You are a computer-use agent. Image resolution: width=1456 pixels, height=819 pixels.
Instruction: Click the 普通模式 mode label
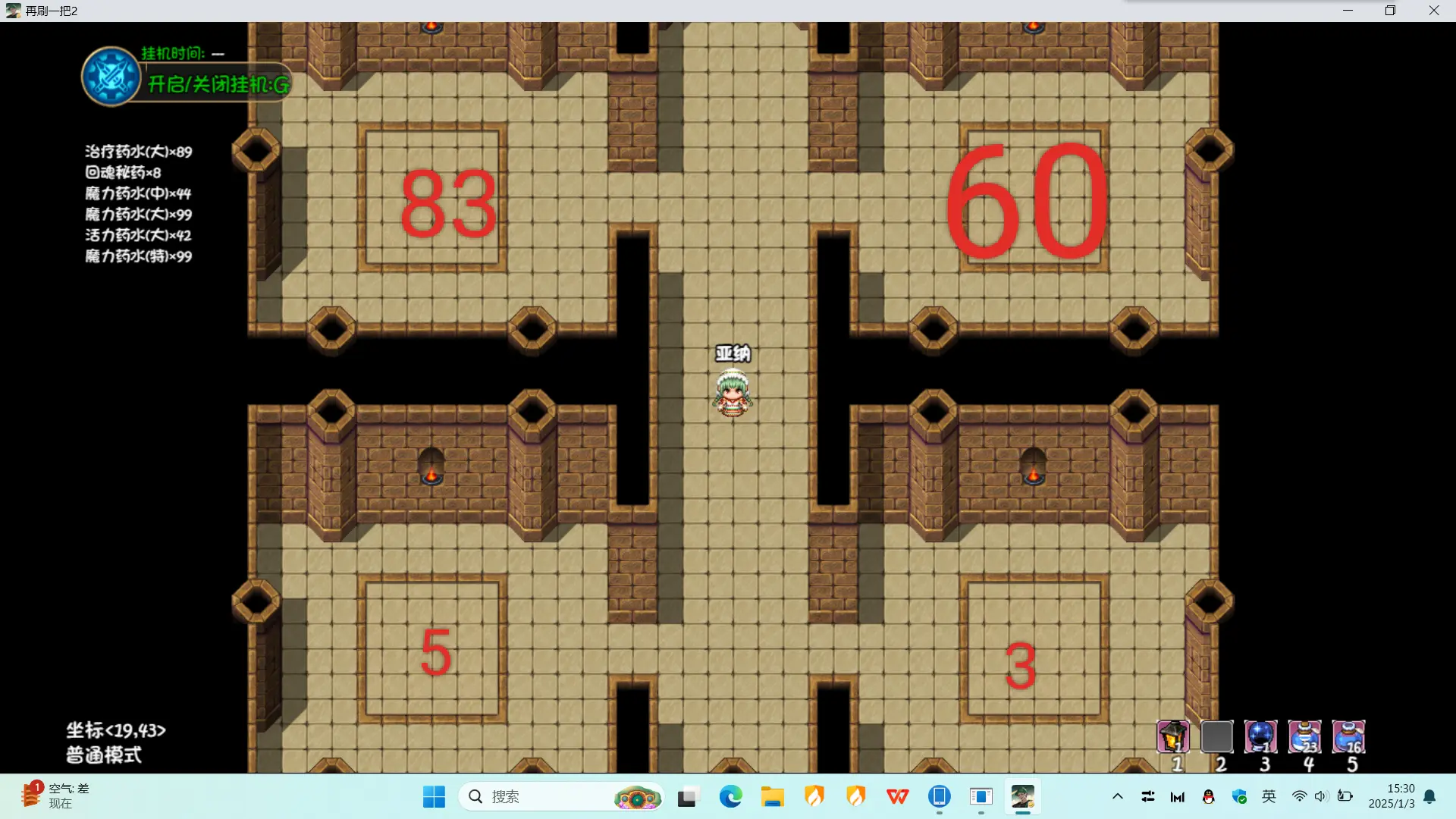pos(104,755)
